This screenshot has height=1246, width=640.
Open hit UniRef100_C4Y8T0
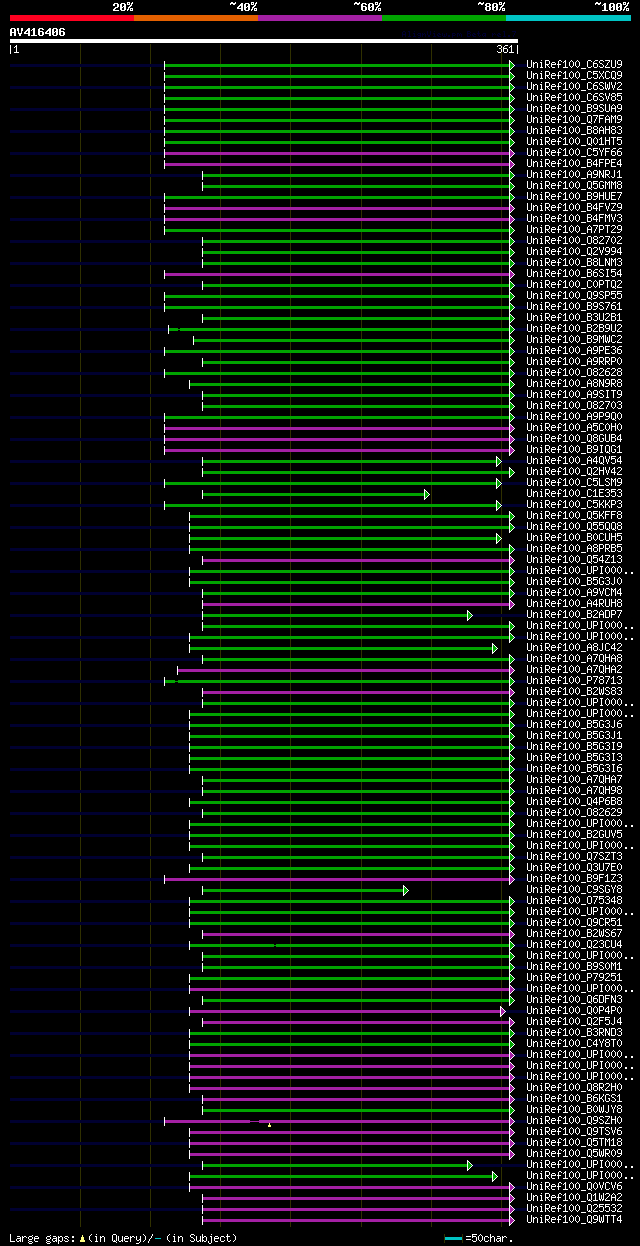[x=574, y=1044]
